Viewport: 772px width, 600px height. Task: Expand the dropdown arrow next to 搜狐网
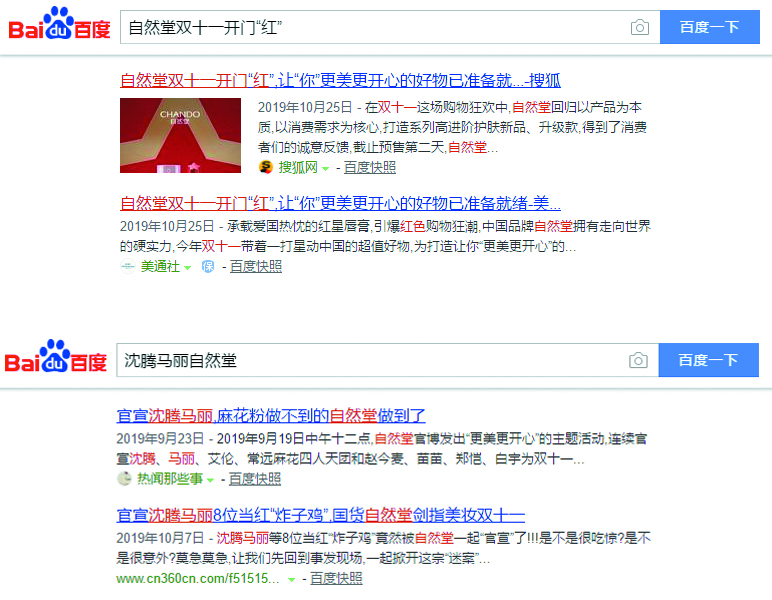click(325, 169)
